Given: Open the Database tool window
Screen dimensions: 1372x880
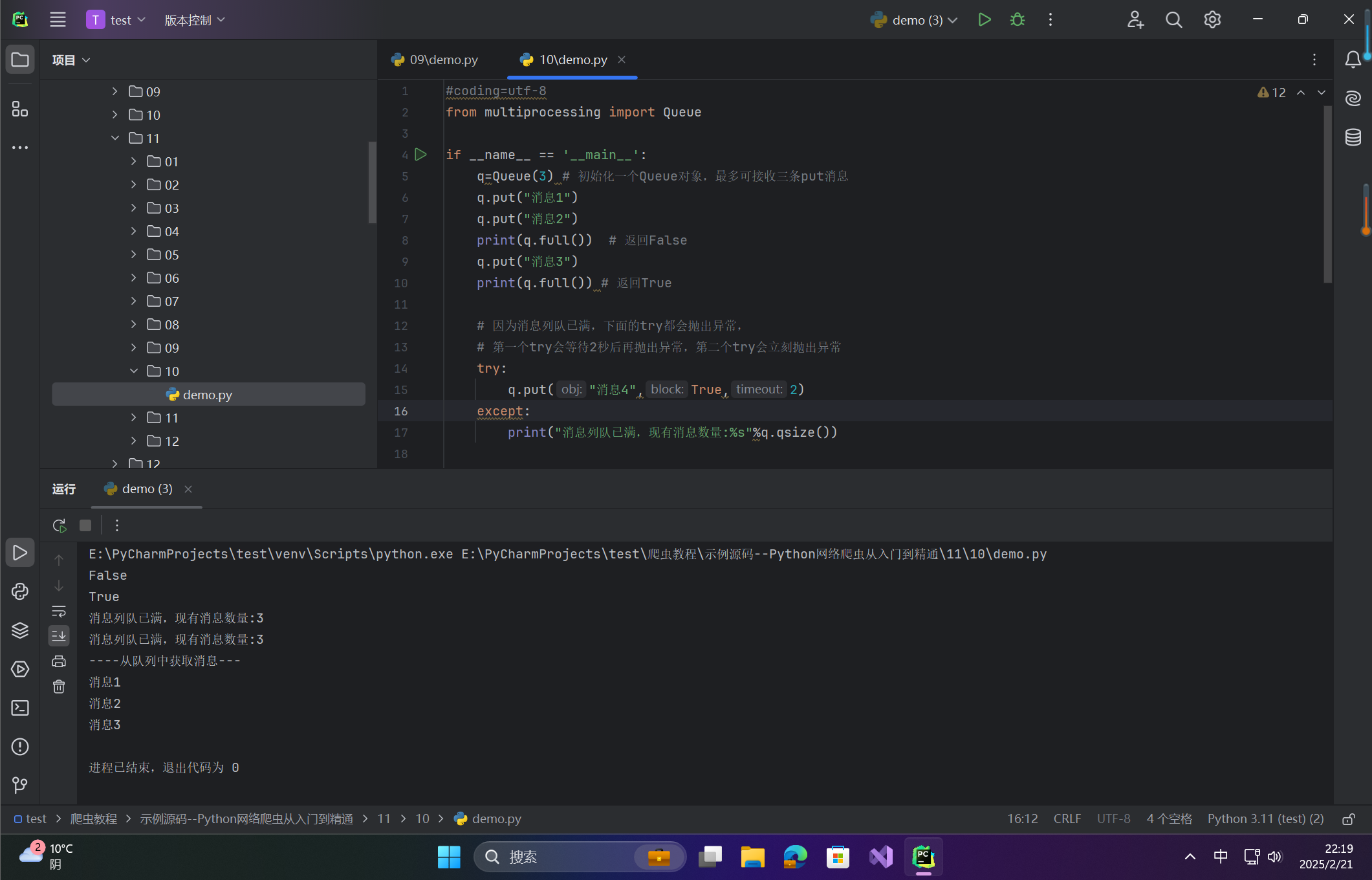Looking at the screenshot, I should (x=1353, y=137).
